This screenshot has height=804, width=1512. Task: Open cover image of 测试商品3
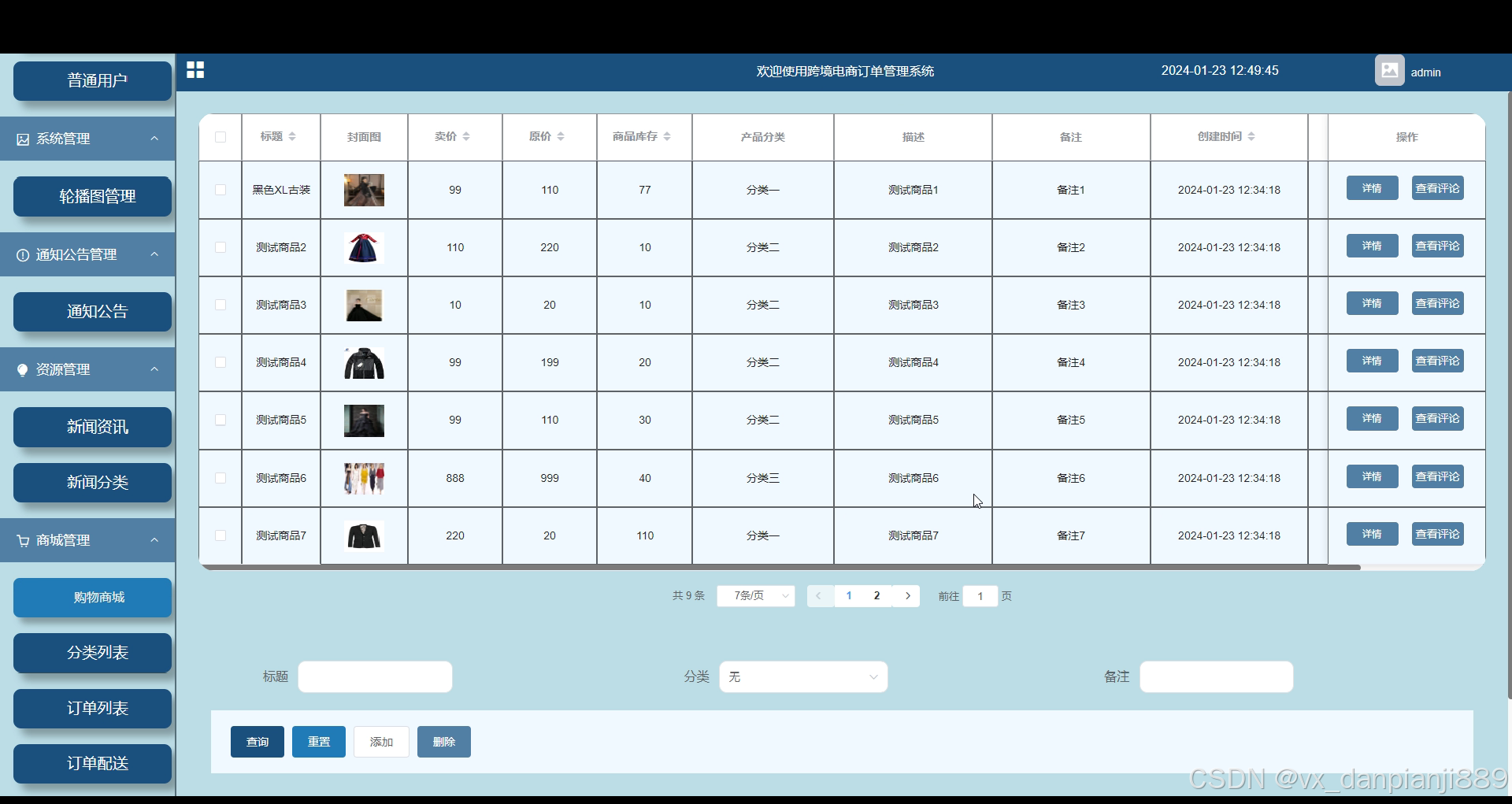point(364,305)
